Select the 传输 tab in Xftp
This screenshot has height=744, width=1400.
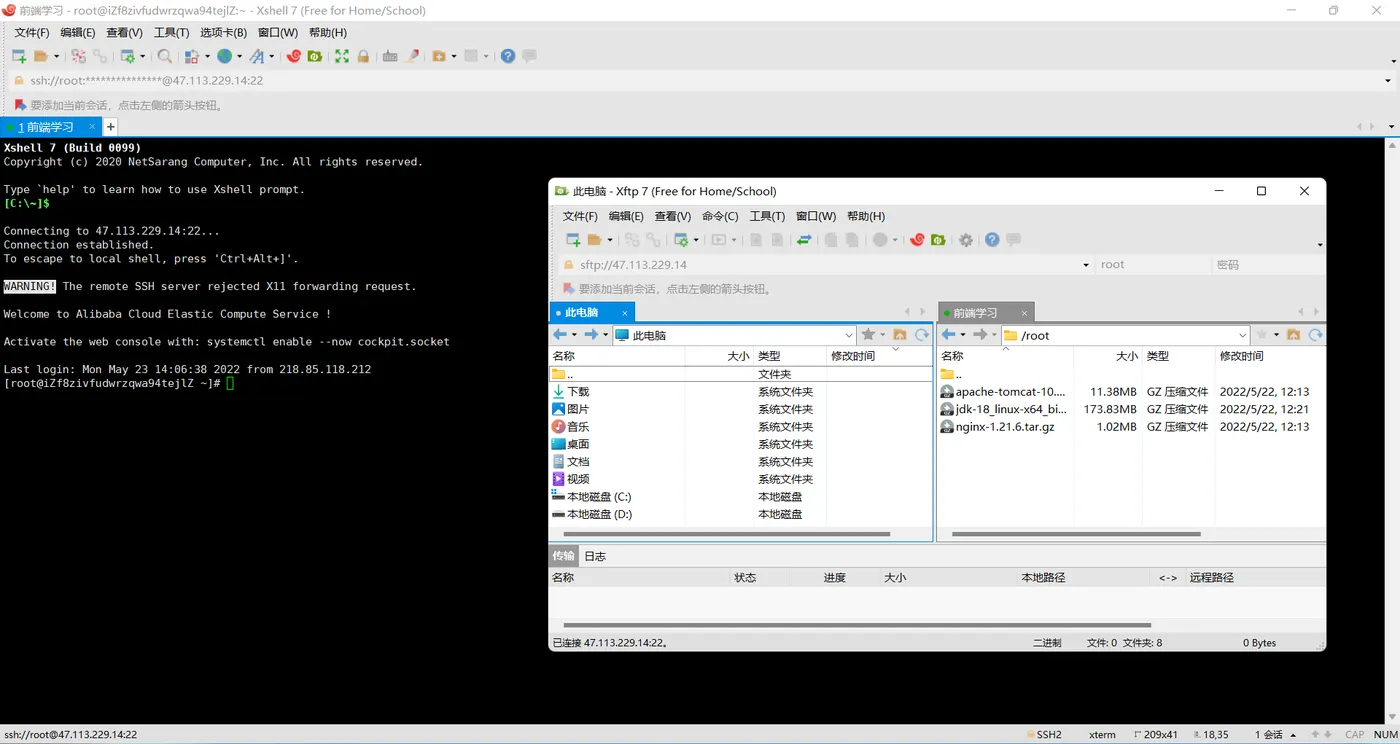tap(564, 556)
